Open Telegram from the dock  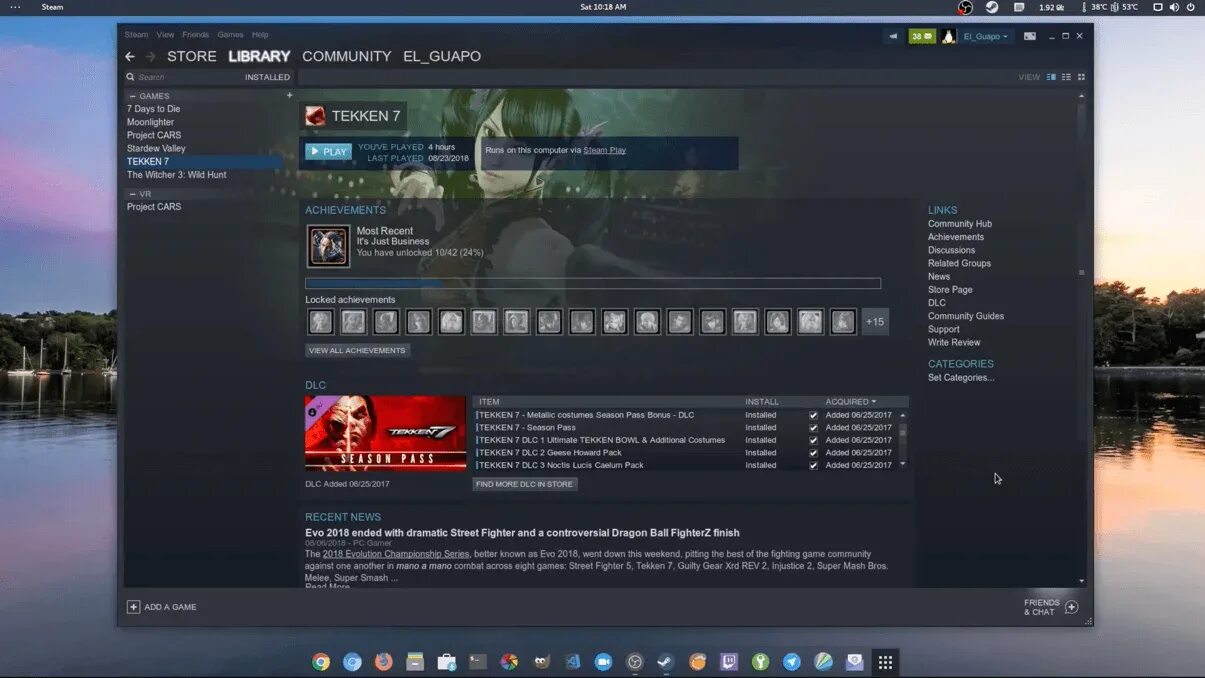click(x=792, y=662)
